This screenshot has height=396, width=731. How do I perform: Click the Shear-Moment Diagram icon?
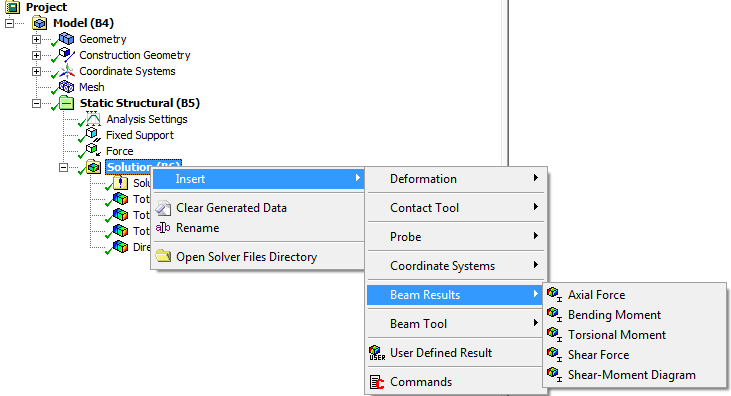[x=554, y=375]
